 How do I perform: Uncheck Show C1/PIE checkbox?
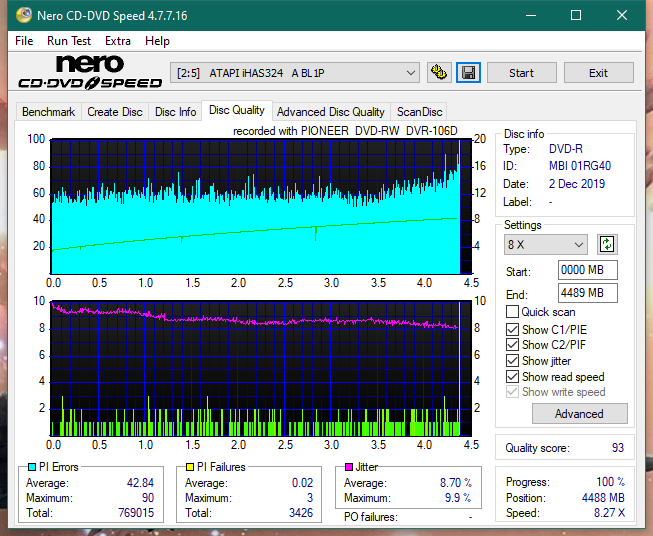click(512, 329)
